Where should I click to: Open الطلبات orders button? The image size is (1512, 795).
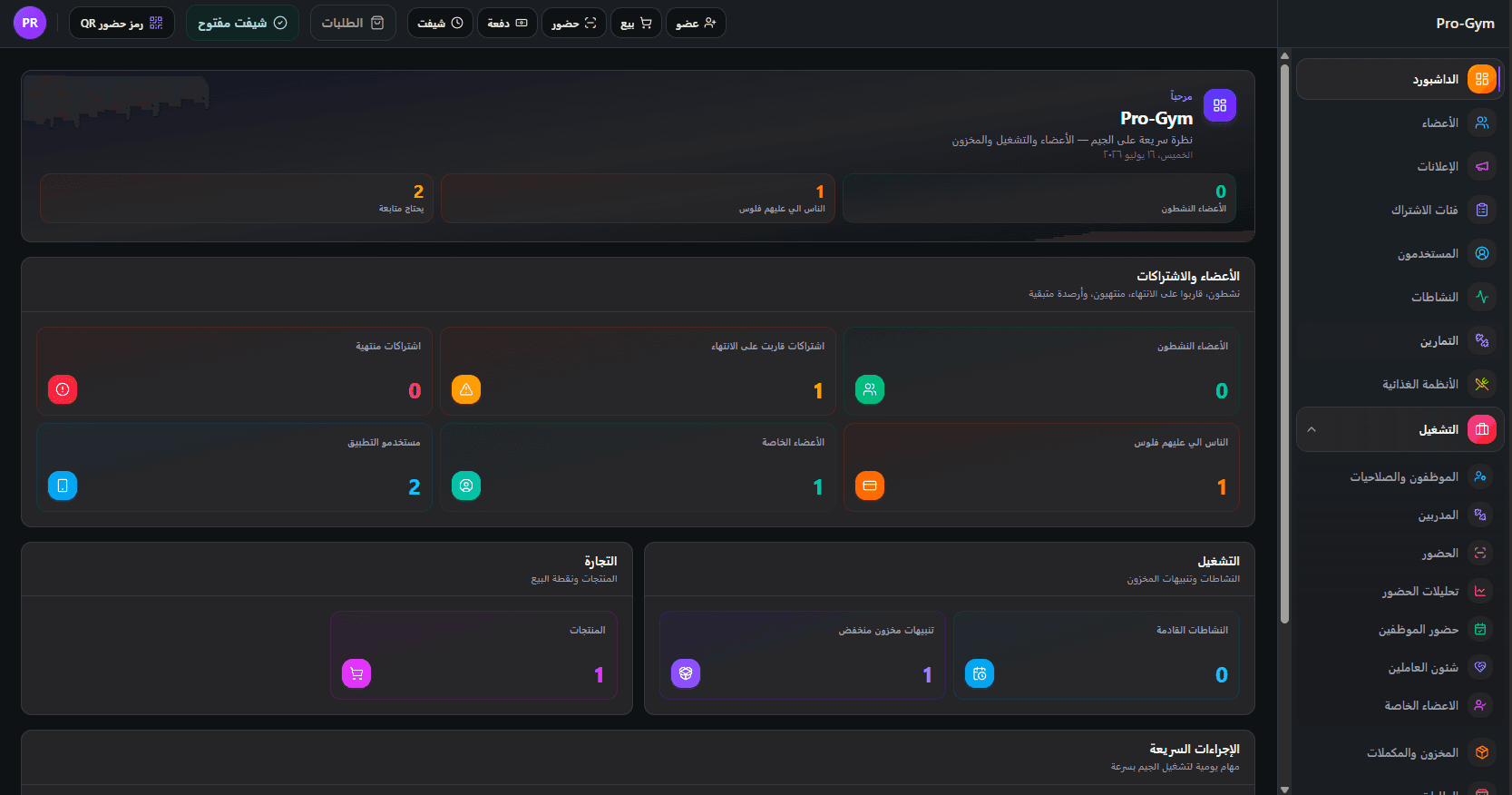(x=353, y=23)
